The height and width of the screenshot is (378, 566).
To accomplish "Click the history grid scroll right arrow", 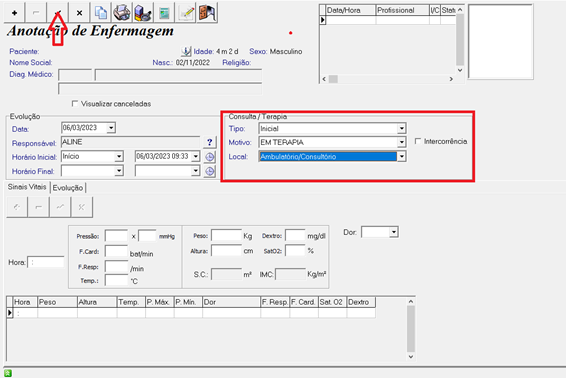I will [451, 79].
